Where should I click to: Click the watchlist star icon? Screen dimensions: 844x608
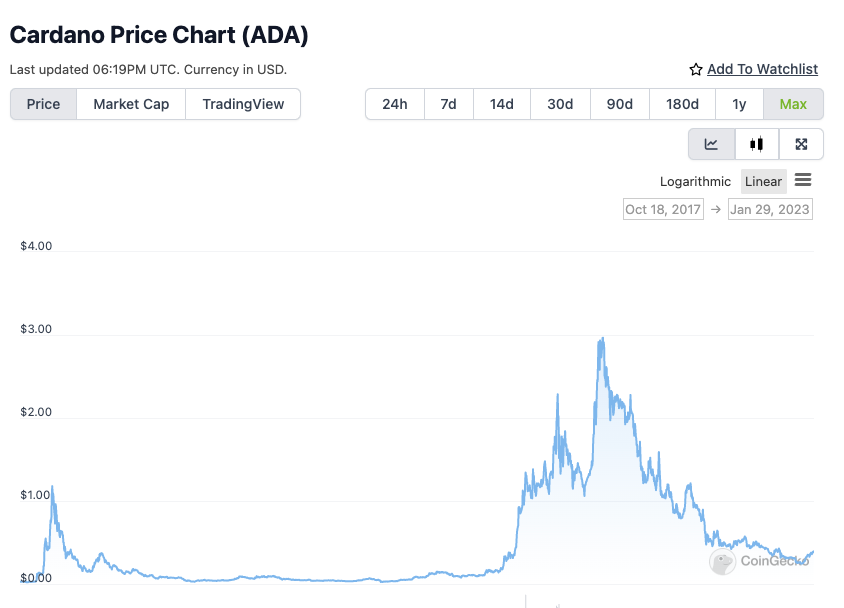pyautogui.click(x=696, y=70)
